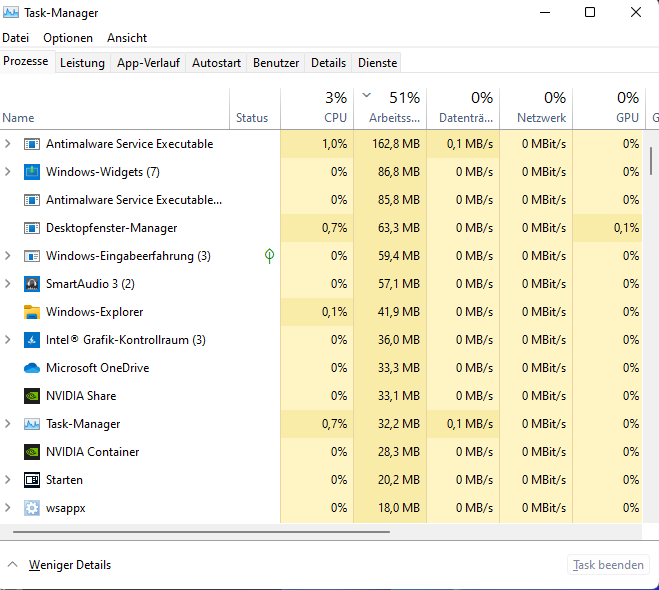Viewport: 659px width, 590px height.
Task: Select the Microsoft OneDrive row name
Action: [x=98, y=368]
